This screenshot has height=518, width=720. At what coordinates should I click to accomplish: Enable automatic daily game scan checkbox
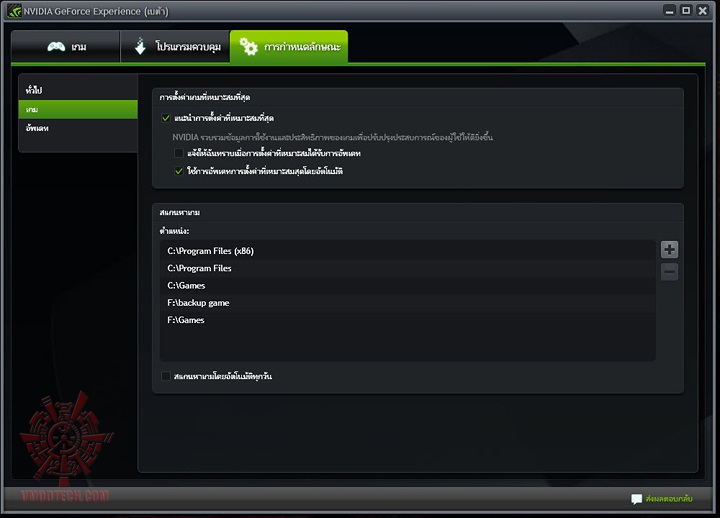(x=166, y=376)
